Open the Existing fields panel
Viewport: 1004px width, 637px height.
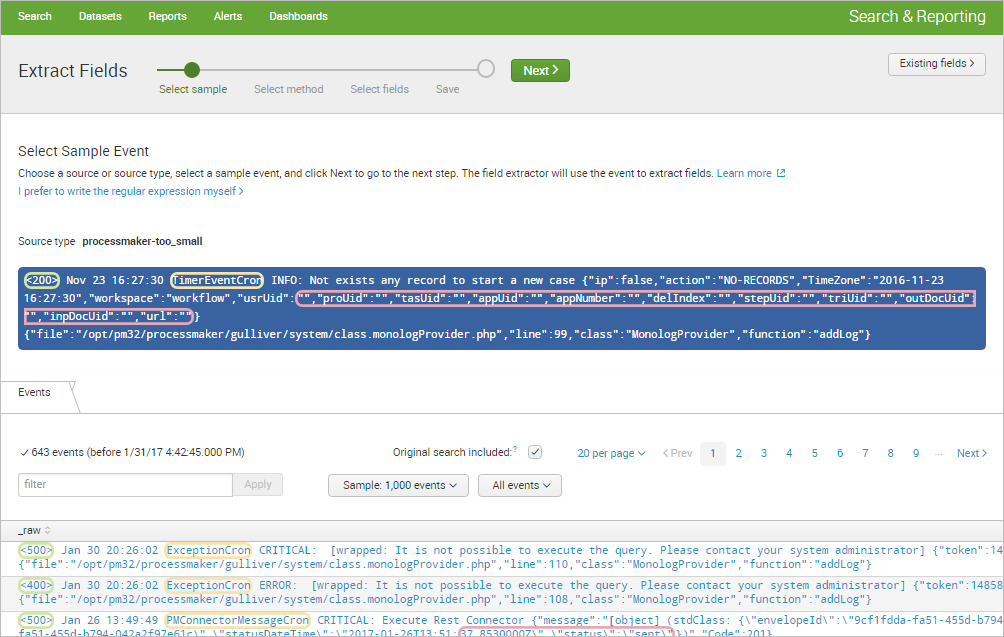937,64
